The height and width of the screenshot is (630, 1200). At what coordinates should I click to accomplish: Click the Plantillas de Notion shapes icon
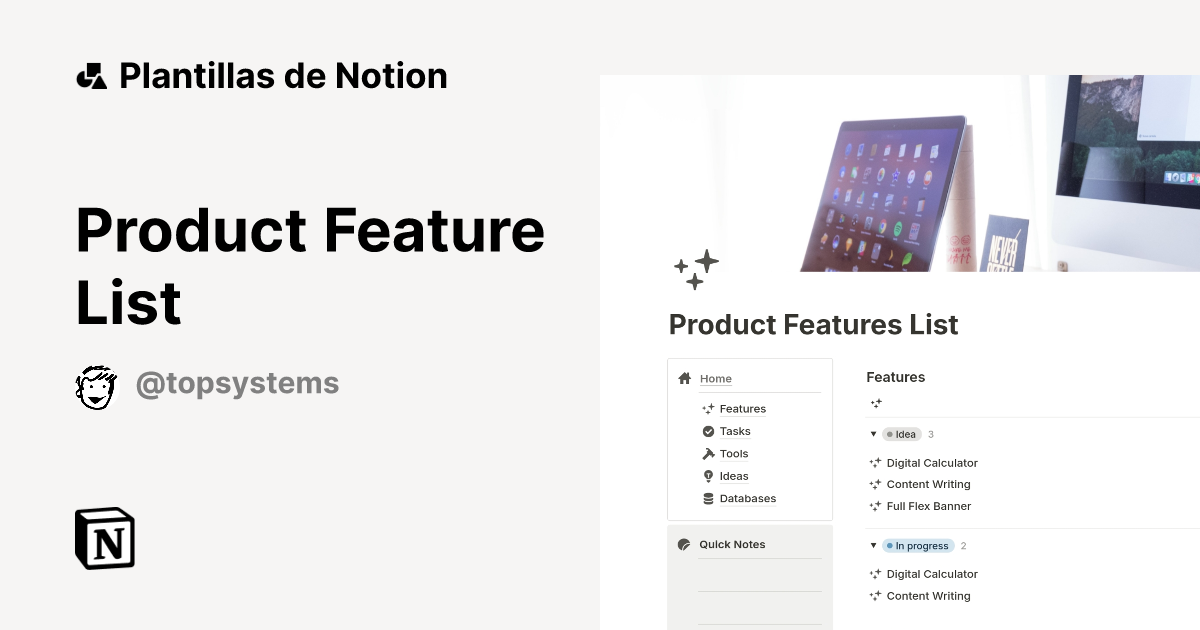(x=91, y=76)
